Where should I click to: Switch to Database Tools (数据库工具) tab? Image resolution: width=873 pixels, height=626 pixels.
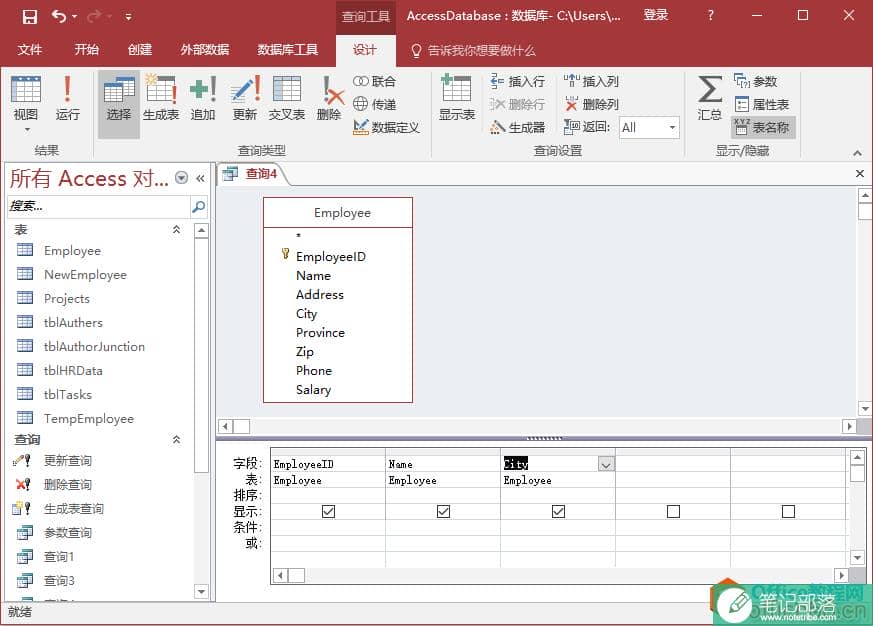pos(287,50)
